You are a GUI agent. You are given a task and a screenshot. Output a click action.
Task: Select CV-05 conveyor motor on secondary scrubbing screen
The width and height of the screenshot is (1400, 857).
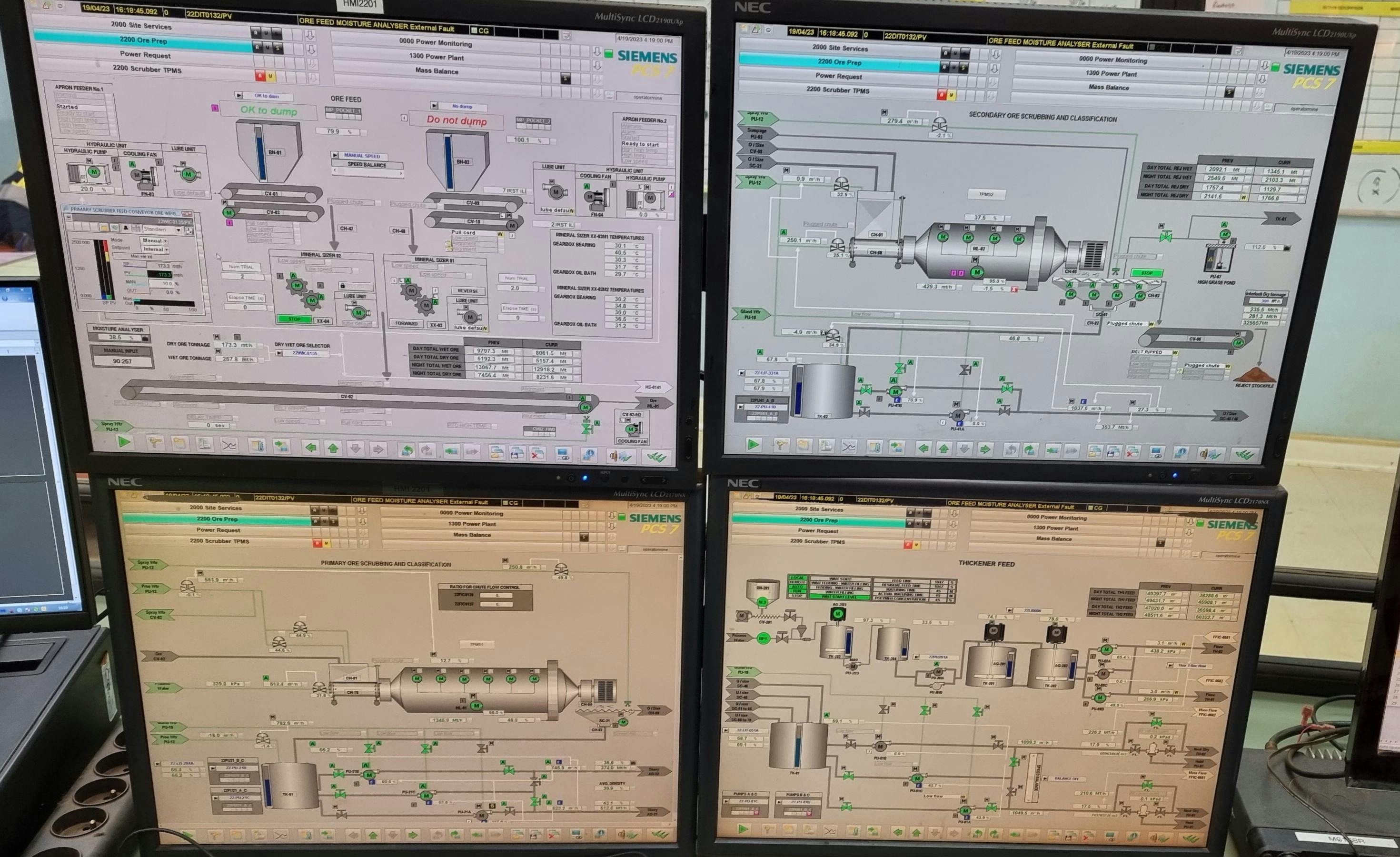(1238, 343)
